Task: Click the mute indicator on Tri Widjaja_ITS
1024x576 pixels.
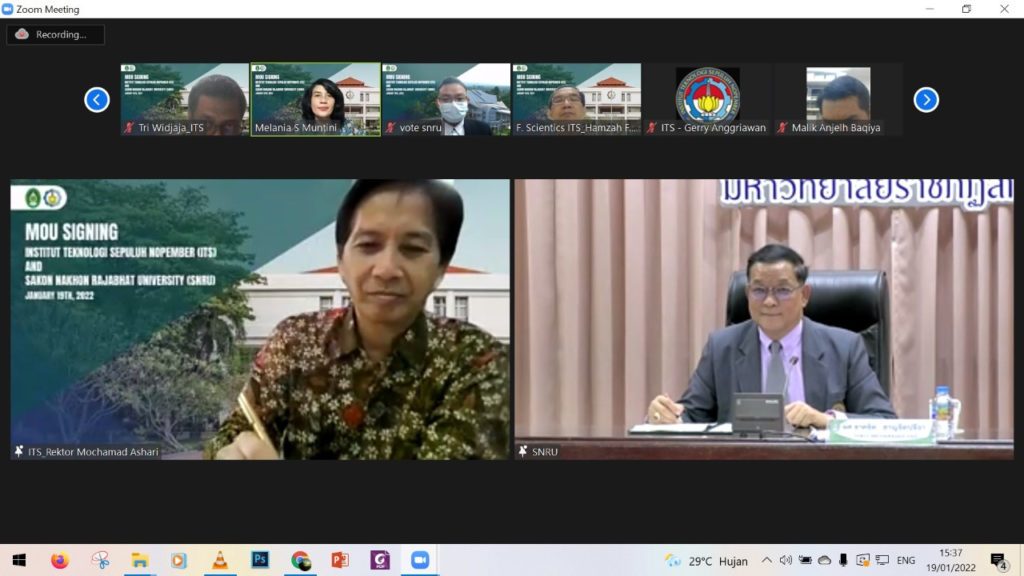Action: click(129, 128)
